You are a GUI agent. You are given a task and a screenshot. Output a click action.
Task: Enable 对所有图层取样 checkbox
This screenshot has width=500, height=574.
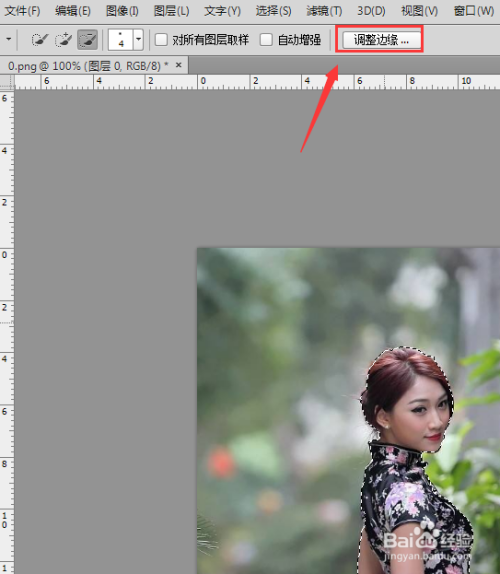[161, 40]
